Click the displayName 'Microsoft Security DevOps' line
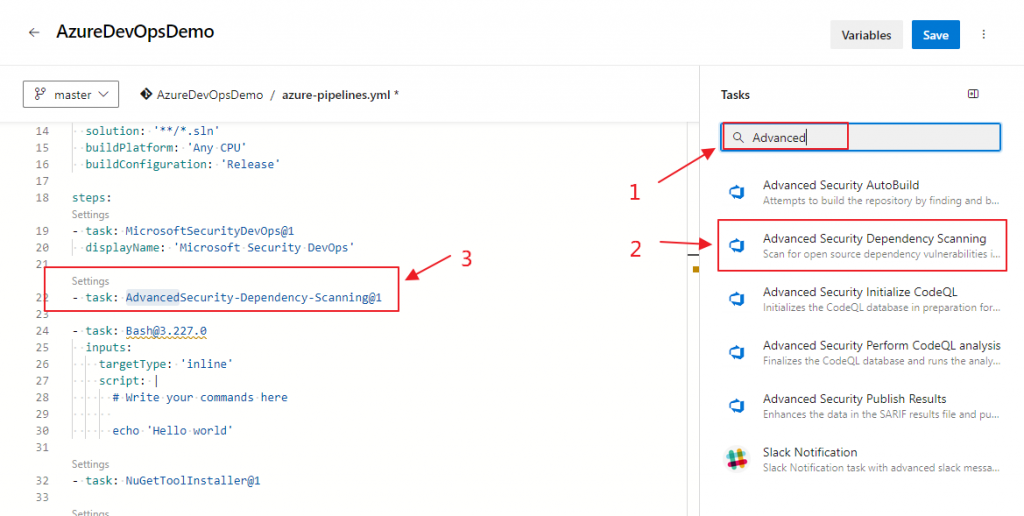The height and width of the screenshot is (516, 1024). (220, 248)
